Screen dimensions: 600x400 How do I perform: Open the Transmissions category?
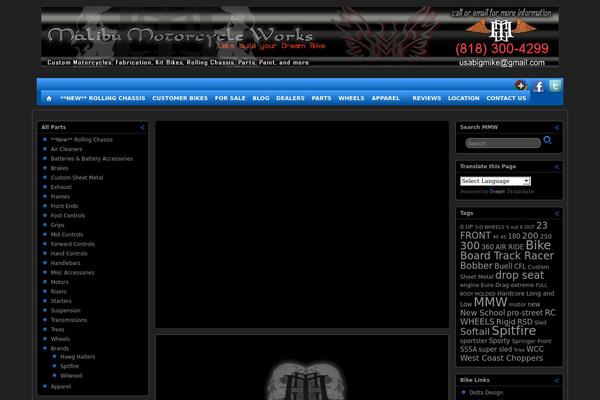click(x=68, y=320)
